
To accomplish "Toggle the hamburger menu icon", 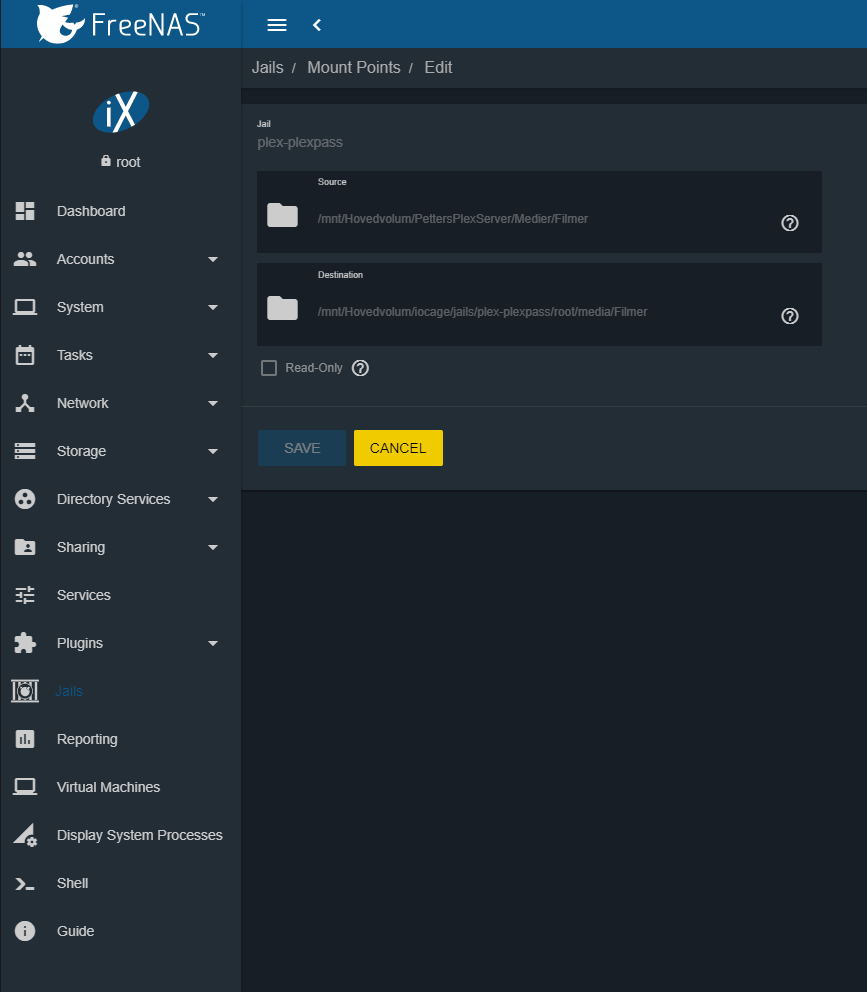I will click(277, 25).
